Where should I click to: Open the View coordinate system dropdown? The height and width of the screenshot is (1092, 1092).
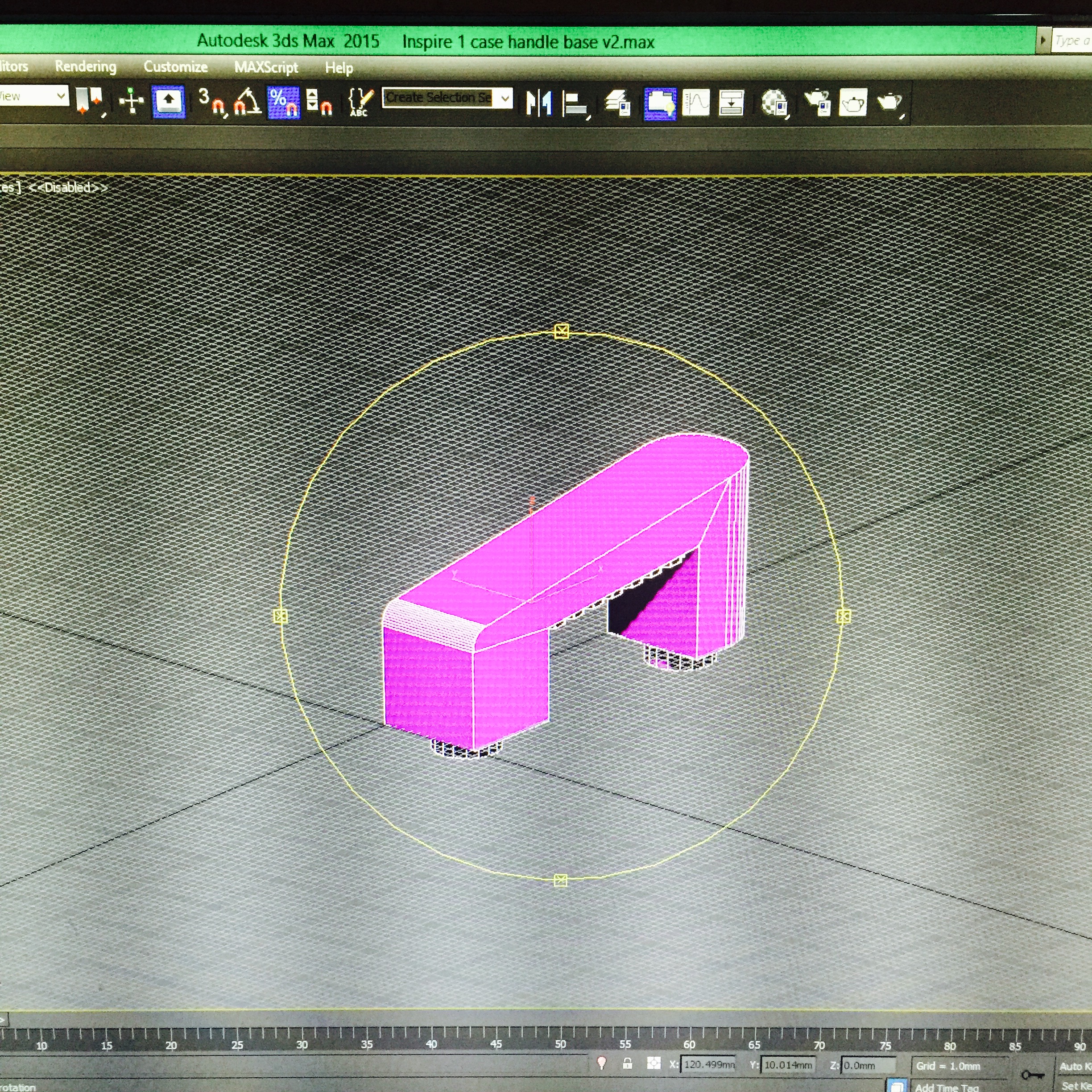pos(34,96)
